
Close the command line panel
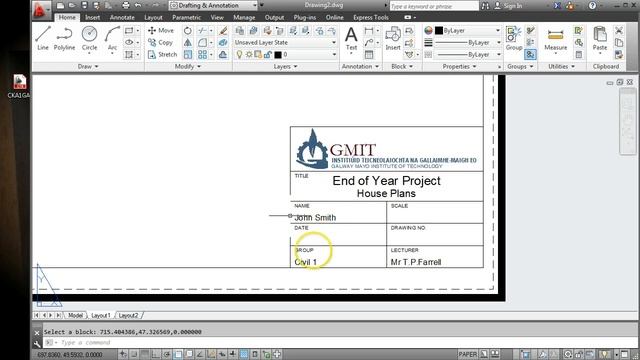click(37, 333)
